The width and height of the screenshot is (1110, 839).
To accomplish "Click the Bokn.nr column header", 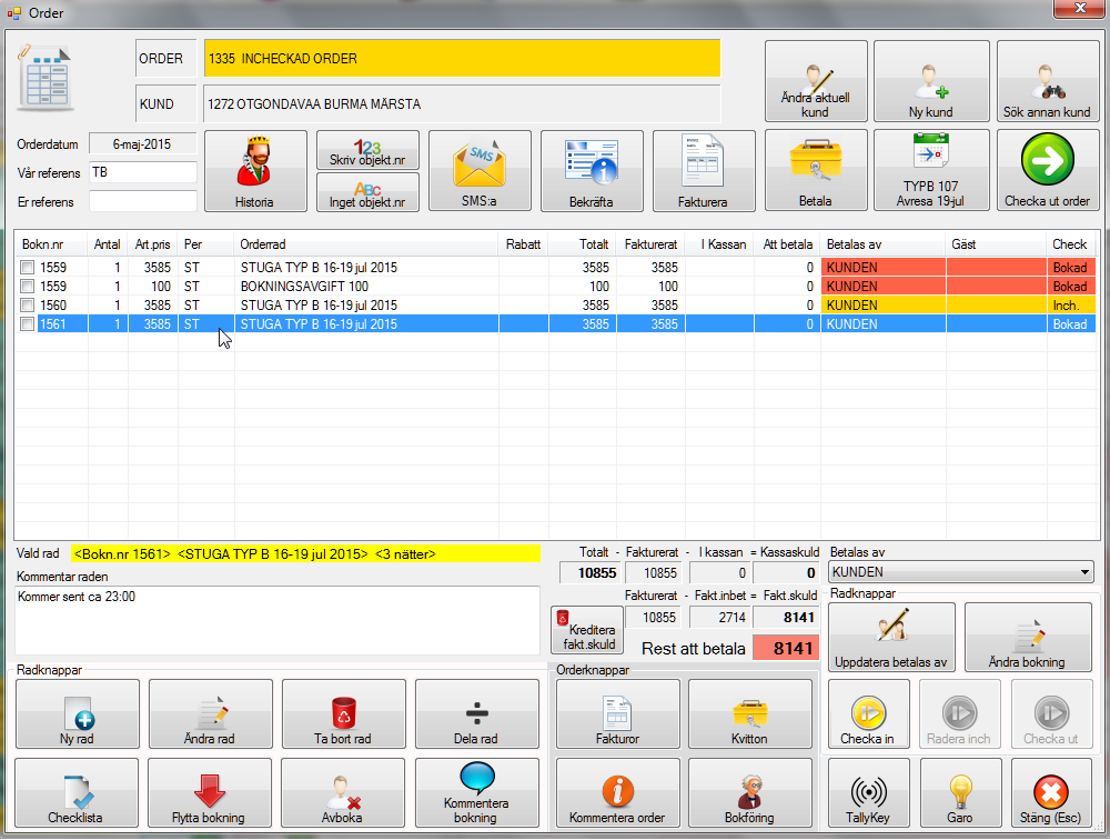I will [51, 244].
